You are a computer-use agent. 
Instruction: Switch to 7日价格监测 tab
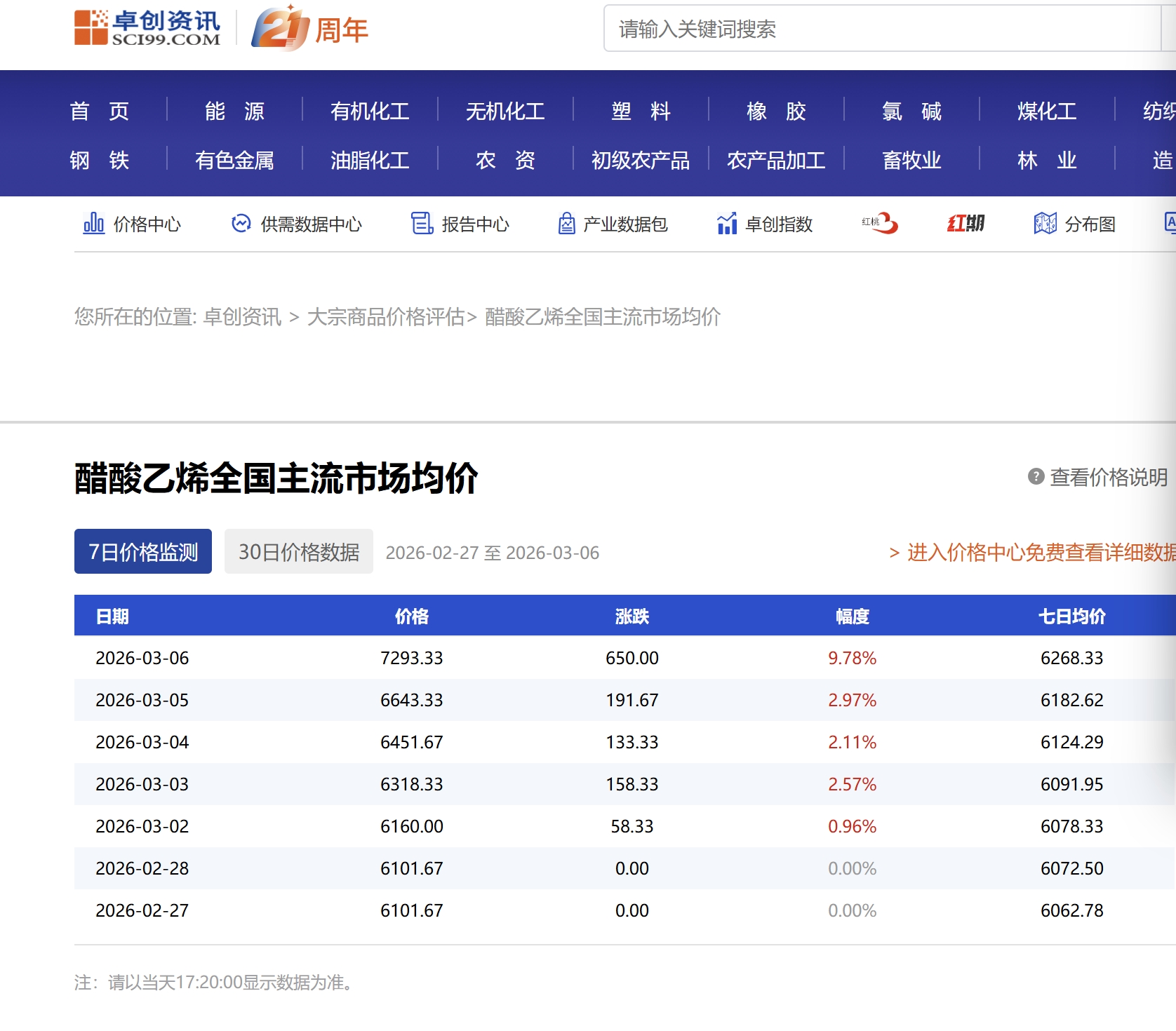pos(143,552)
